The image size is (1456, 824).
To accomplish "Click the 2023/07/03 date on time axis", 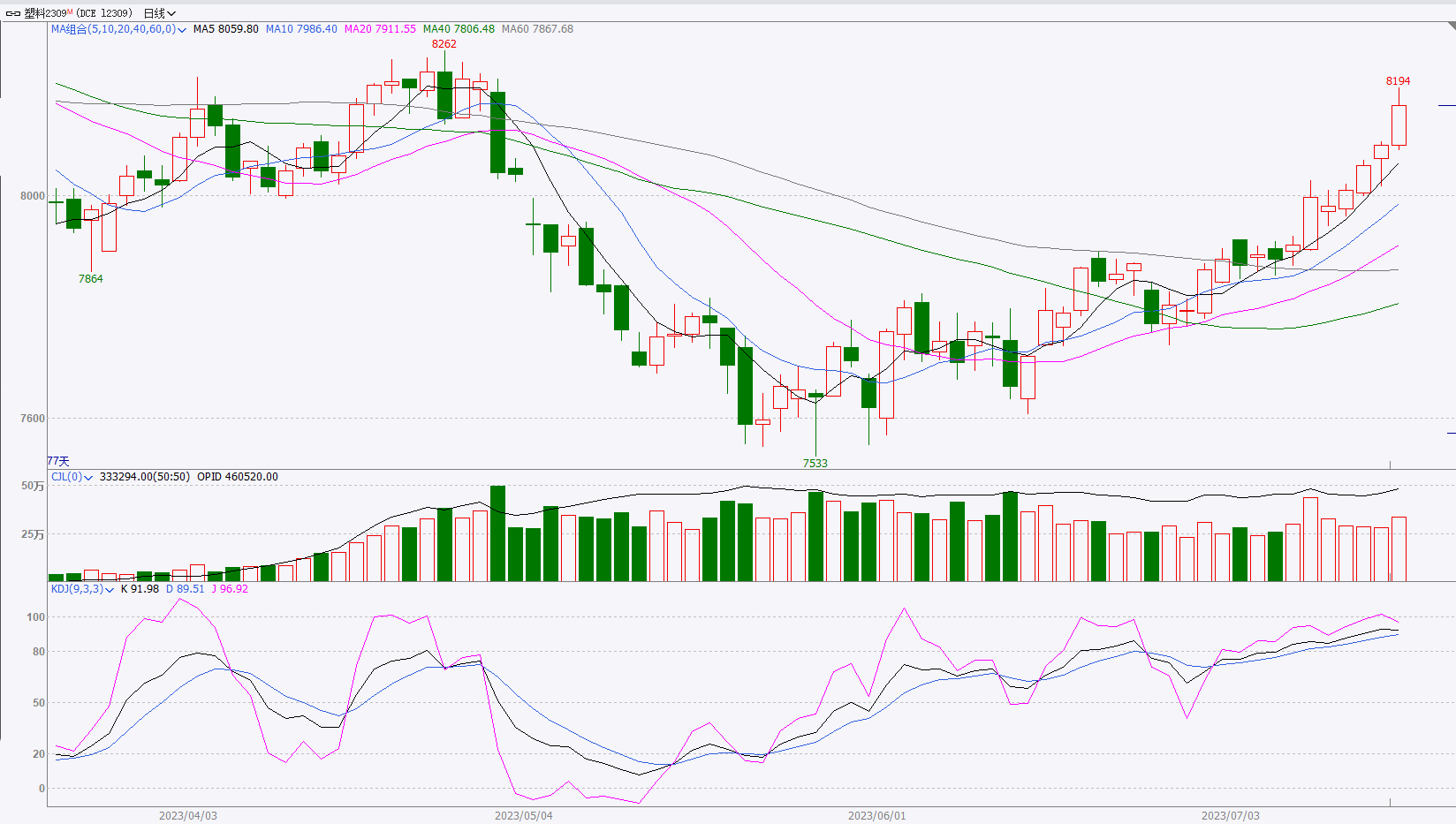I will 1230,815.
